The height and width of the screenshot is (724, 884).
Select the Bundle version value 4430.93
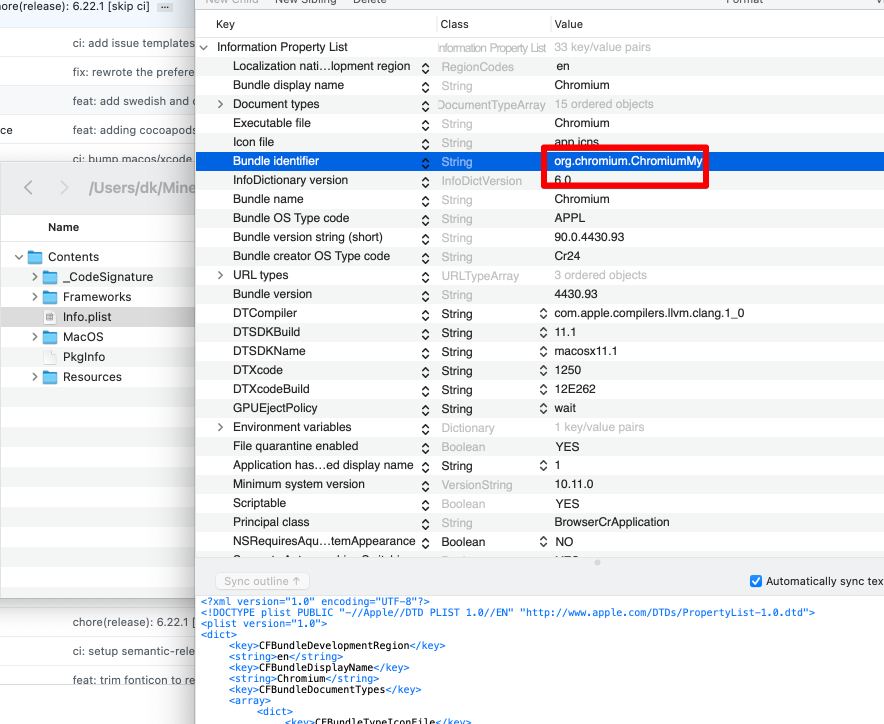click(576, 294)
